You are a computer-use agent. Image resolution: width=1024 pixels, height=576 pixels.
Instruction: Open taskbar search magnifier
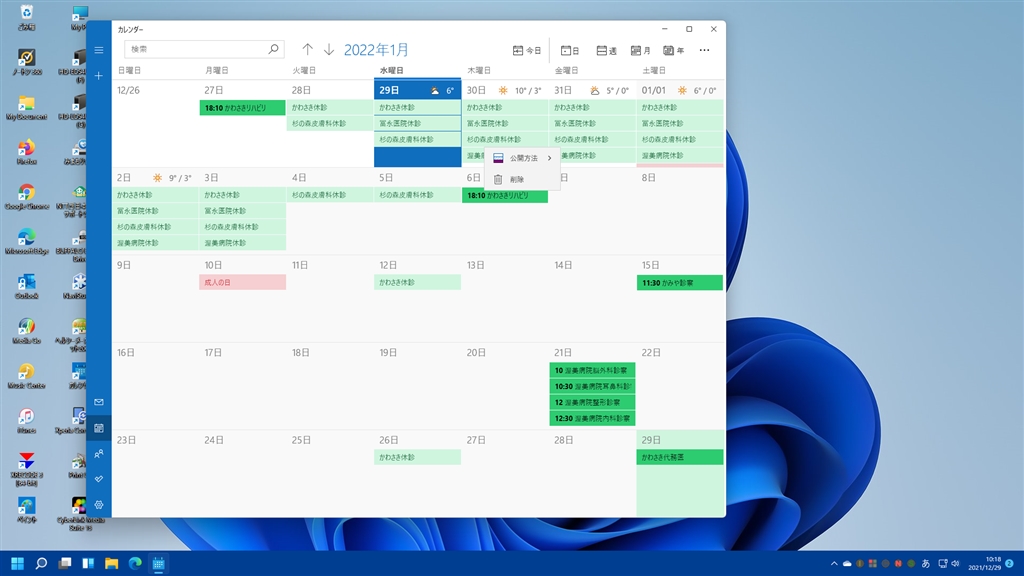(x=41, y=563)
